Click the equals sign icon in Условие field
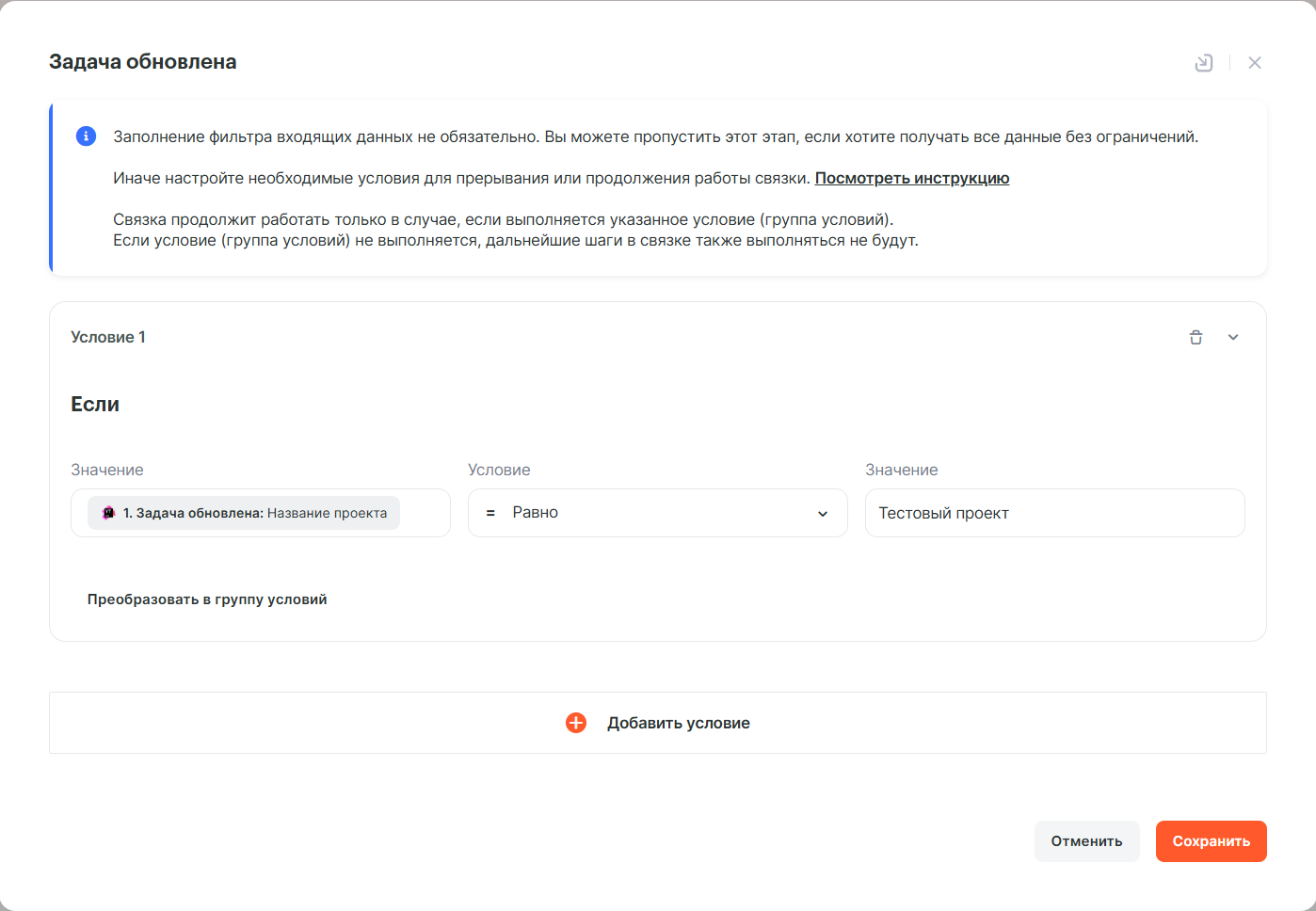The image size is (1316, 911). pos(490,513)
